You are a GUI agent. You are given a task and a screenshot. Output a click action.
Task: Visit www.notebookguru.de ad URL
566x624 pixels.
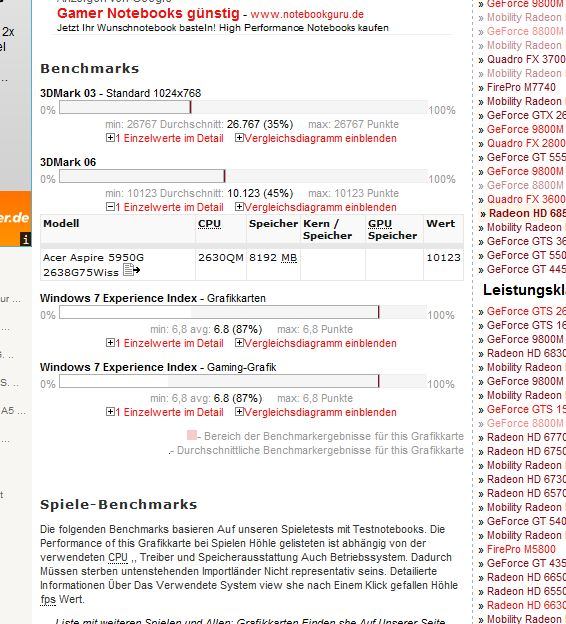[307, 14]
